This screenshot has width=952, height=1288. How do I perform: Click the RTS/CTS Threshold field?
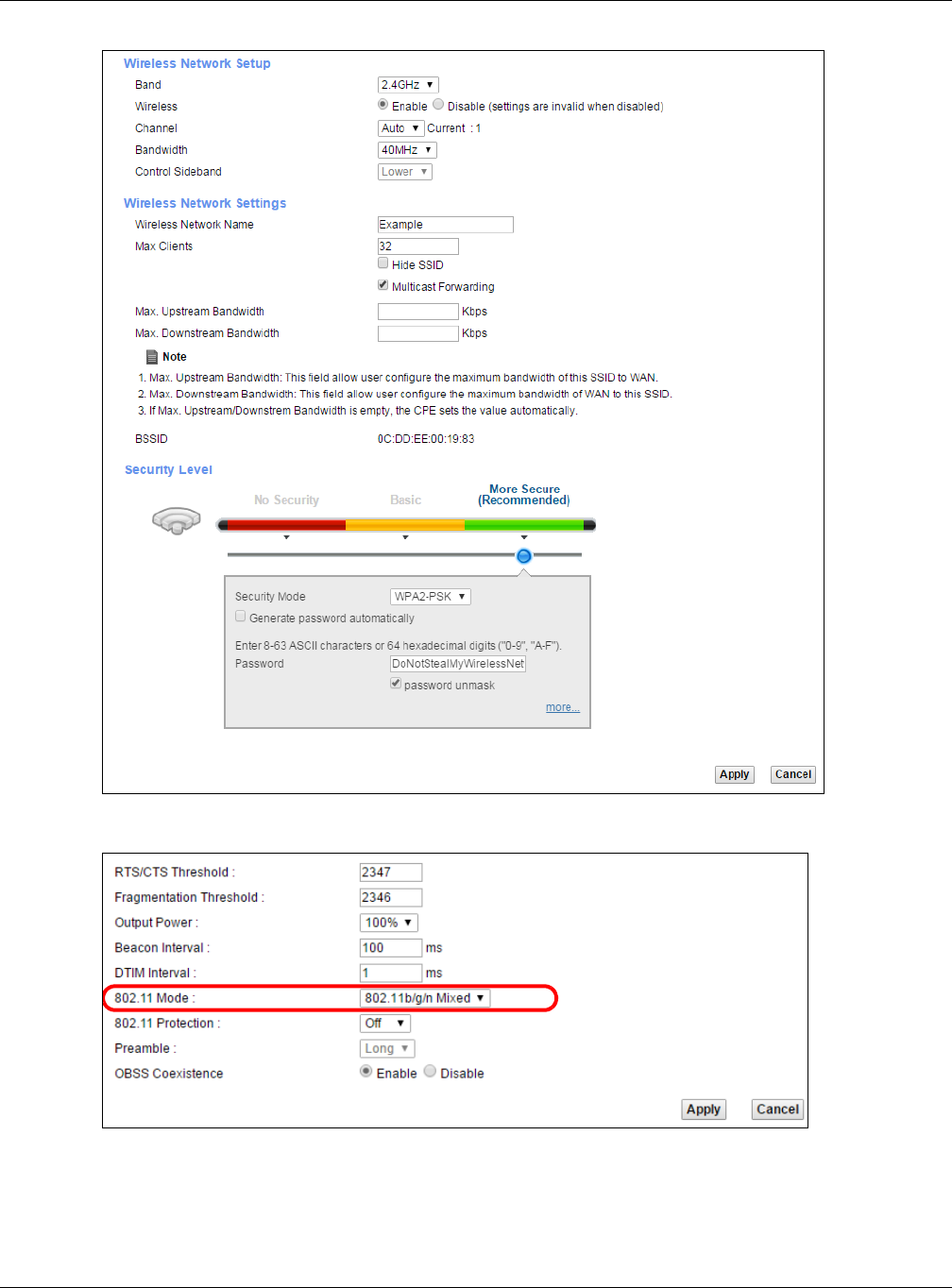[391, 873]
